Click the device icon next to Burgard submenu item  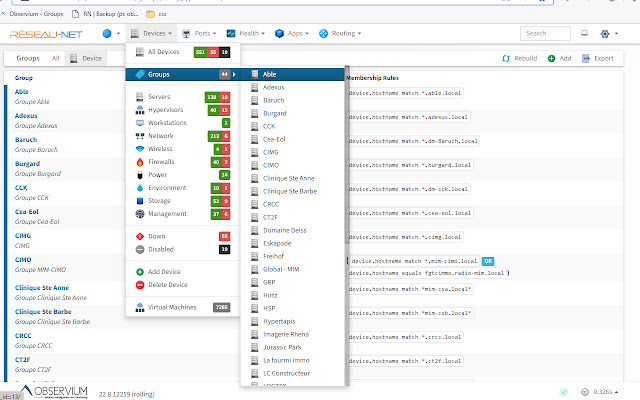click(x=254, y=113)
